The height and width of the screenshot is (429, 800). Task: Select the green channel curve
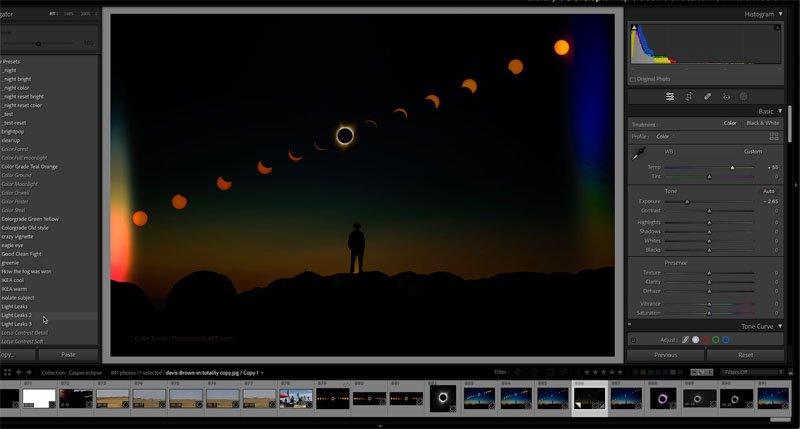point(716,340)
